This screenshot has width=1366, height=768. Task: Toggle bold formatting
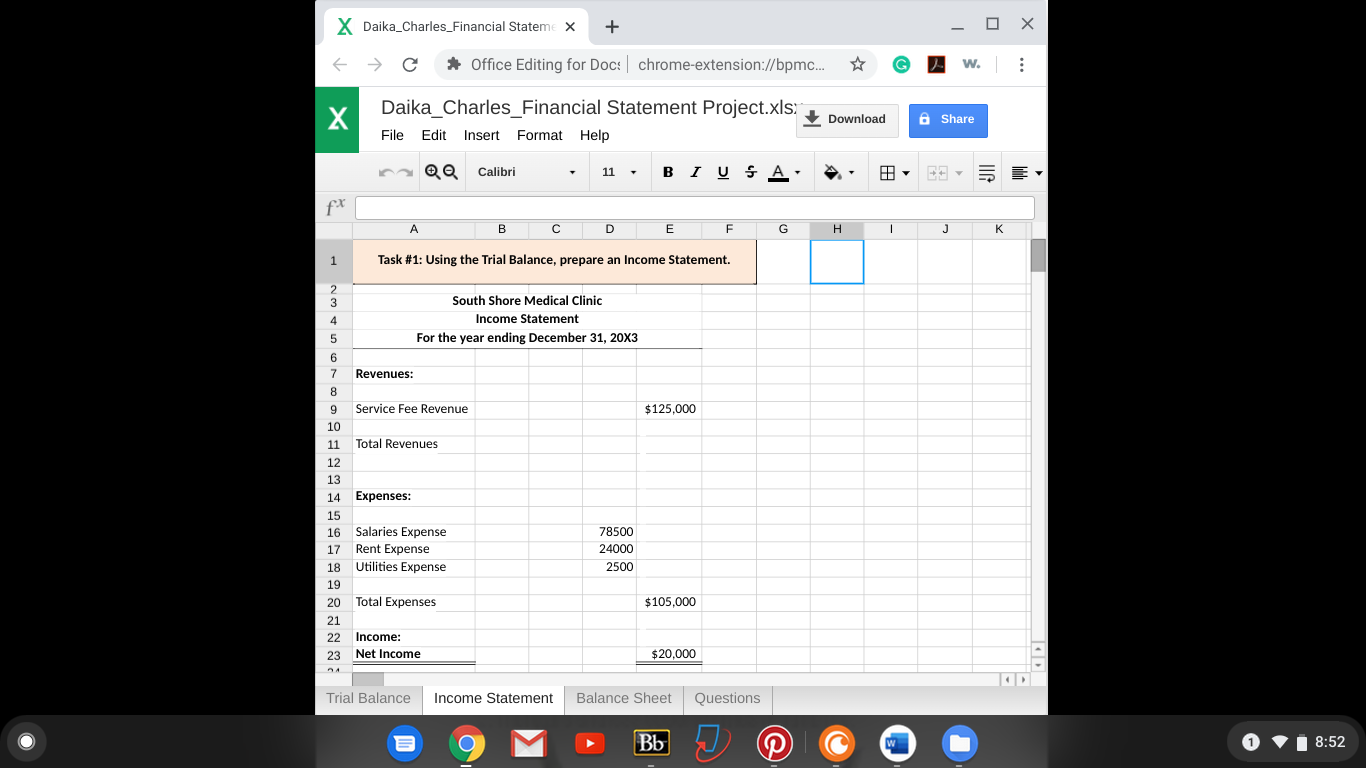[668, 172]
